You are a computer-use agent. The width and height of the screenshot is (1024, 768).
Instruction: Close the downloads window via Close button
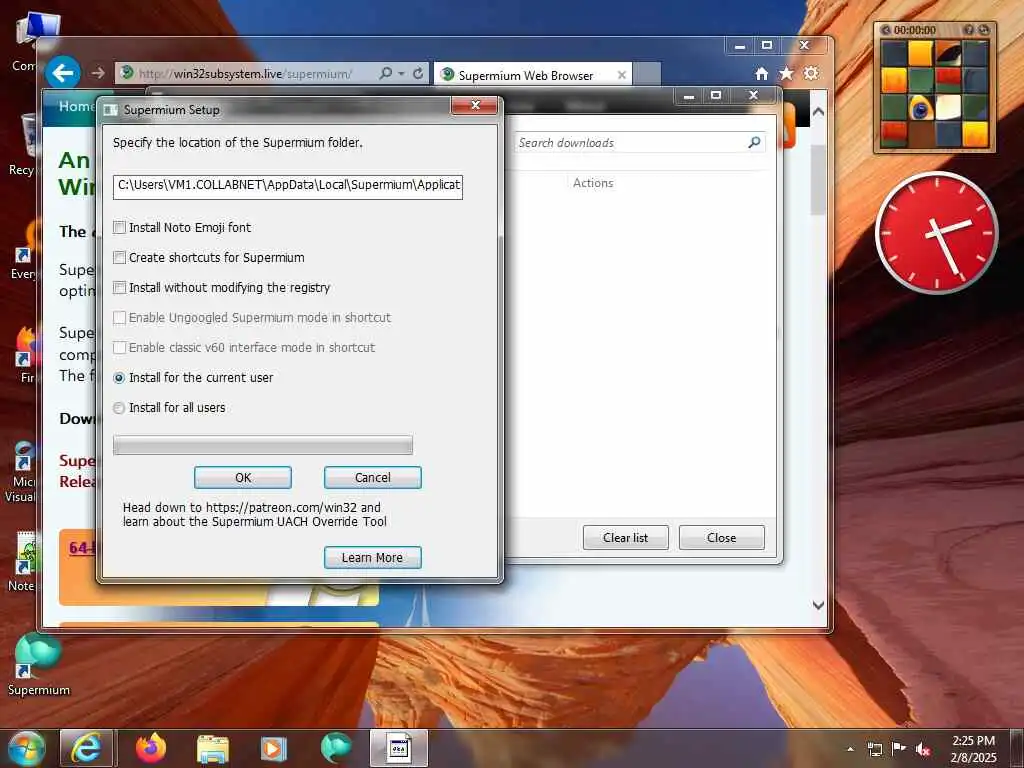(x=722, y=537)
